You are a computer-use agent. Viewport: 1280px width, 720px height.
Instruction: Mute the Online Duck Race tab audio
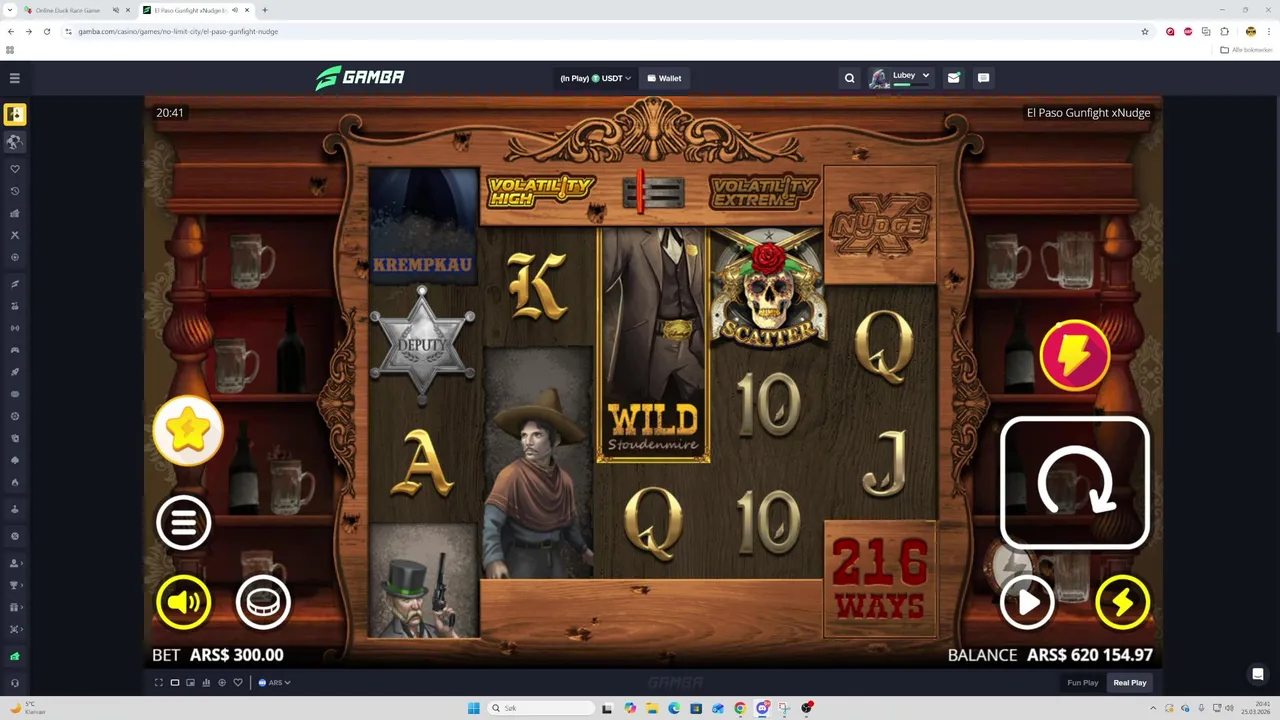pyautogui.click(x=116, y=10)
